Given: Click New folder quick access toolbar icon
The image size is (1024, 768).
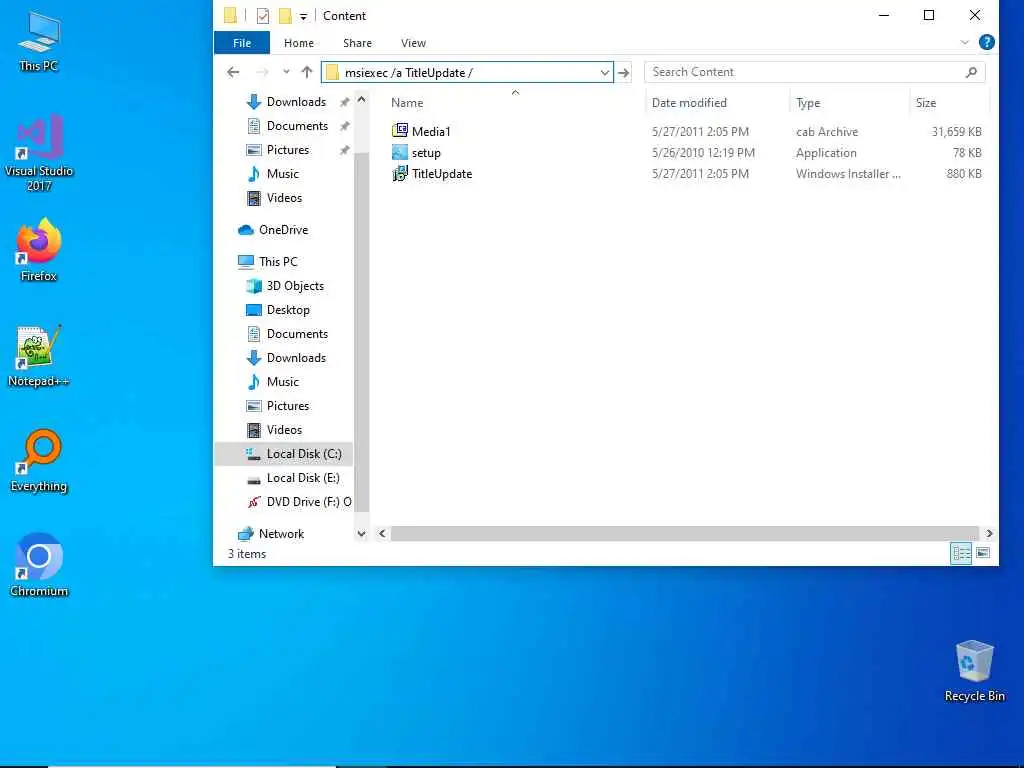Looking at the screenshot, I should (x=285, y=16).
